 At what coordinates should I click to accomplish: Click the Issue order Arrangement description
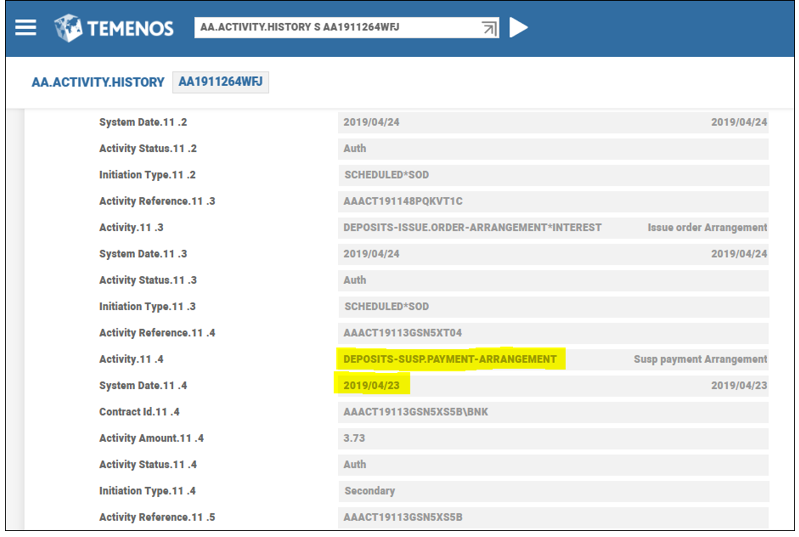point(707,227)
